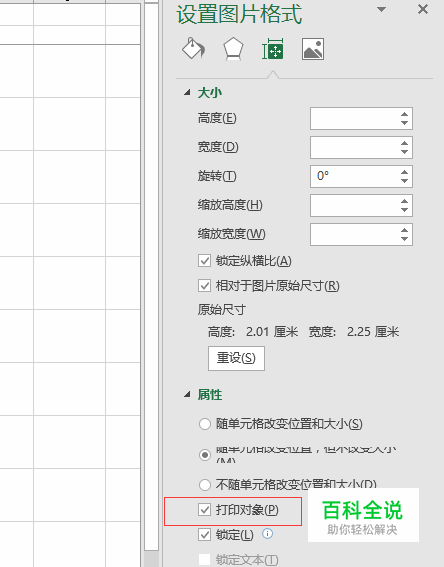Decrease 宽度(D) with the down spinner
The height and width of the screenshot is (567, 444).
point(404,152)
